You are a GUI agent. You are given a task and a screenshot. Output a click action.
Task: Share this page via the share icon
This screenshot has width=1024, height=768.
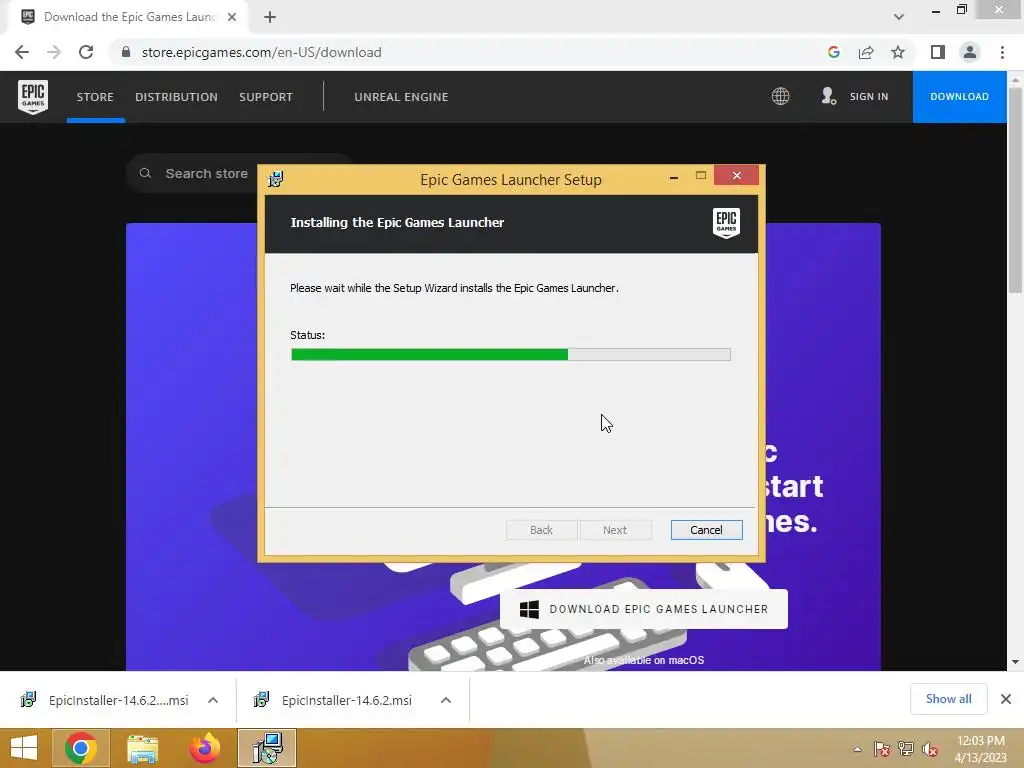[866, 52]
